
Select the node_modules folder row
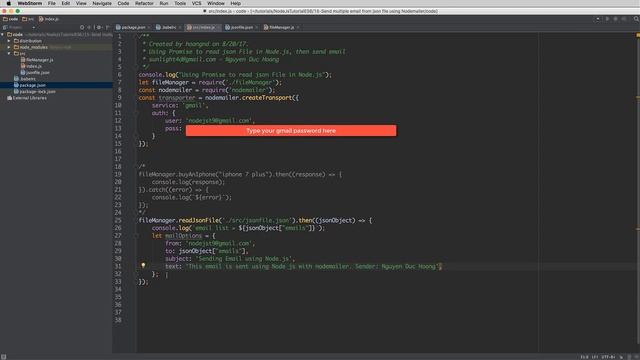[56, 47]
